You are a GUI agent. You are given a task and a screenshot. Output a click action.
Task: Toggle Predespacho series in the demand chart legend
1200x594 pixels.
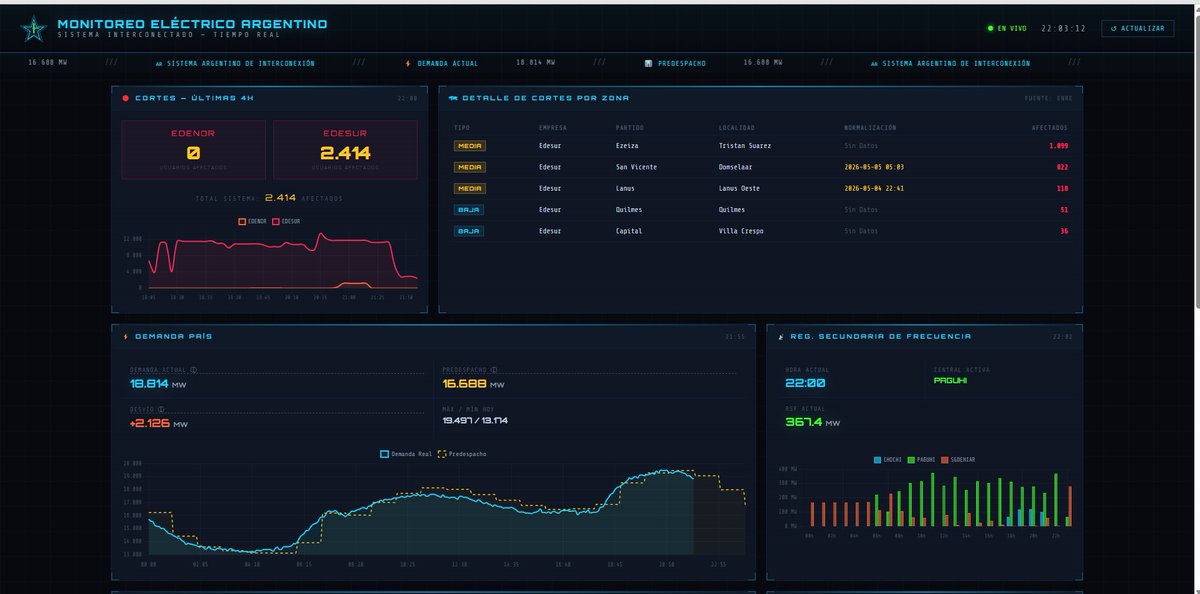(x=463, y=454)
